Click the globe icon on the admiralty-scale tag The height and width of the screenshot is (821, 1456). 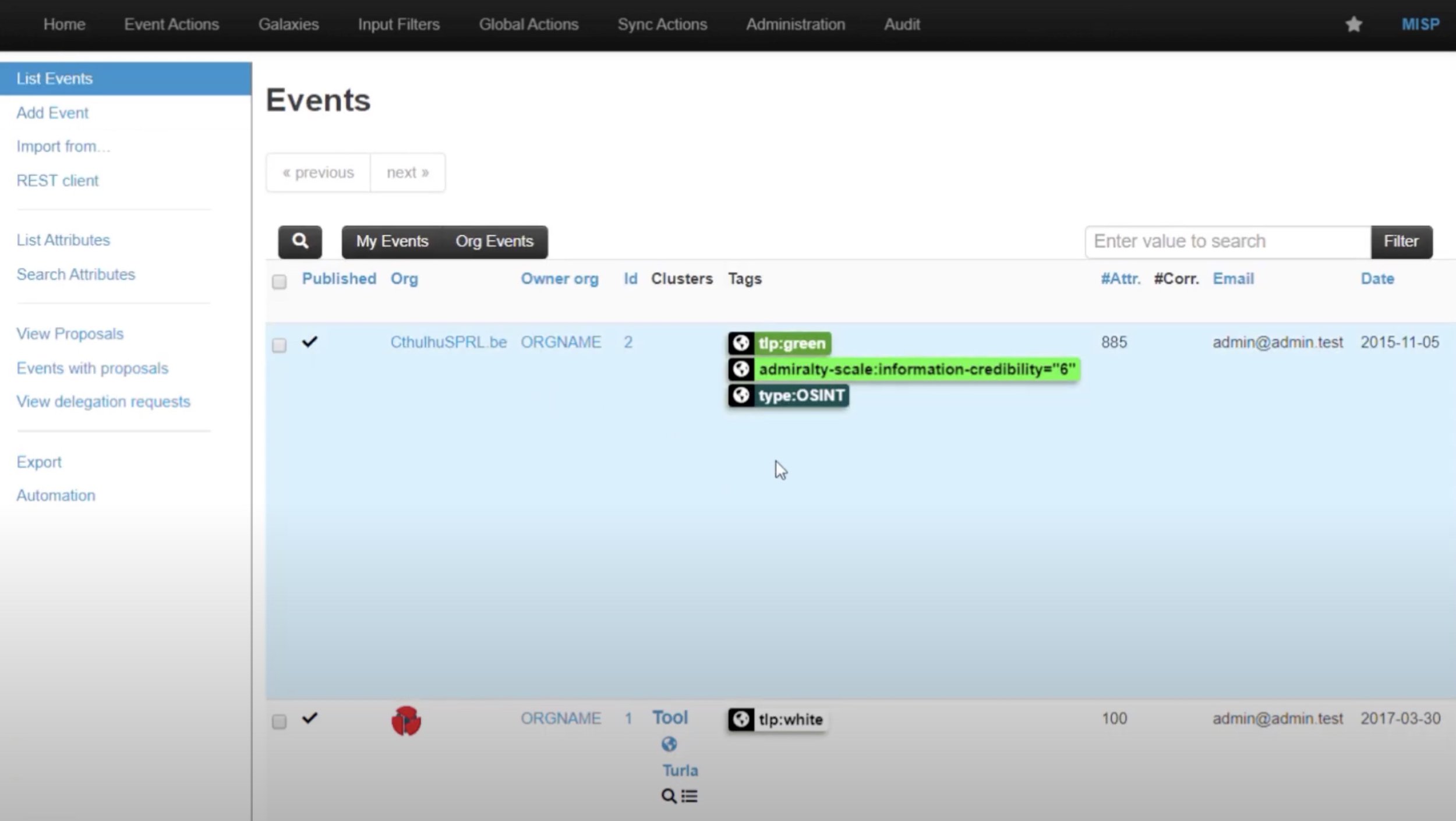tap(741, 369)
